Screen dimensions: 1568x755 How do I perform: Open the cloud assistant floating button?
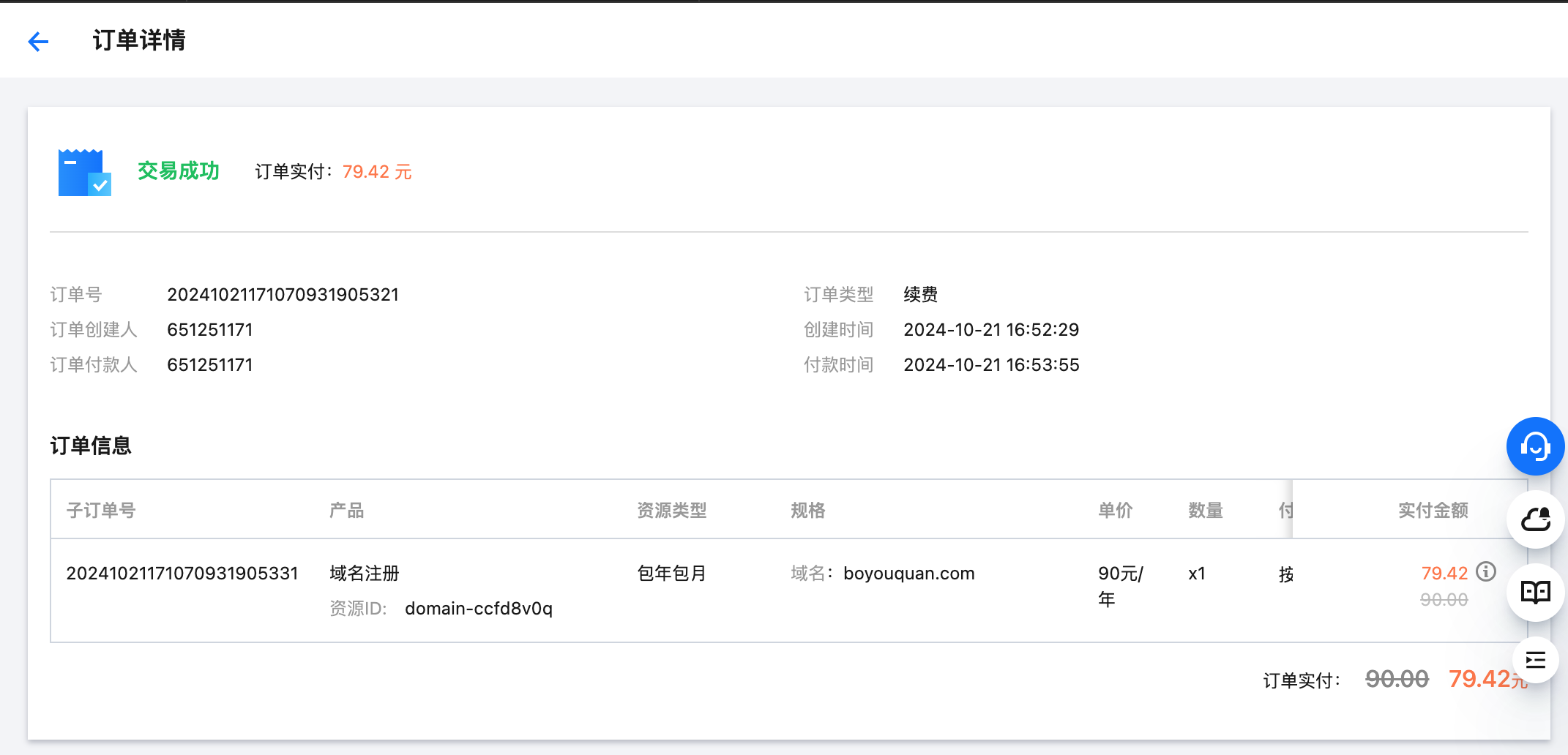[1535, 519]
